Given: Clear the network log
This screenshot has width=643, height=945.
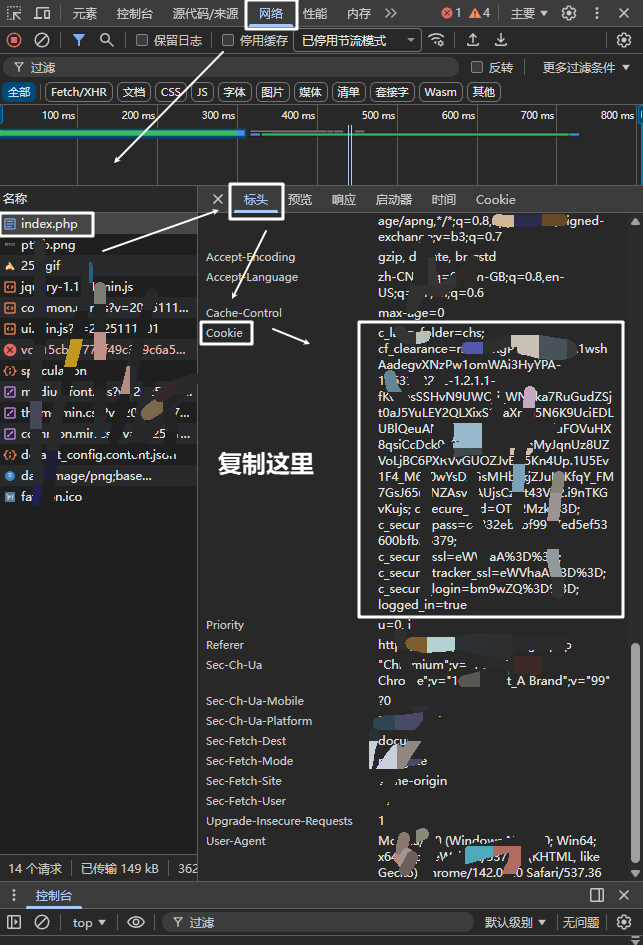Looking at the screenshot, I should pos(42,40).
